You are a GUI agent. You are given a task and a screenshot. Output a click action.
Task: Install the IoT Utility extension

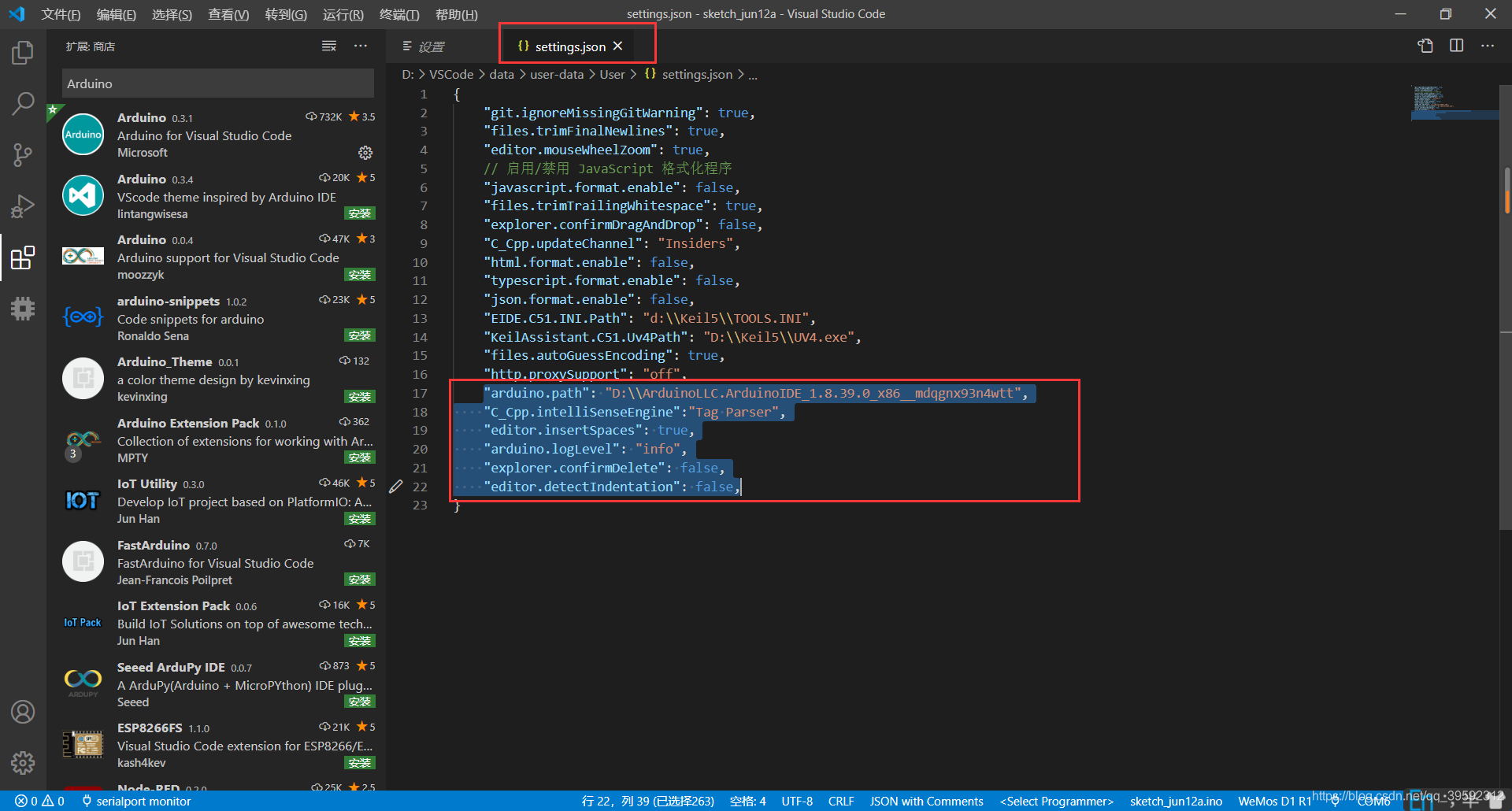(360, 518)
